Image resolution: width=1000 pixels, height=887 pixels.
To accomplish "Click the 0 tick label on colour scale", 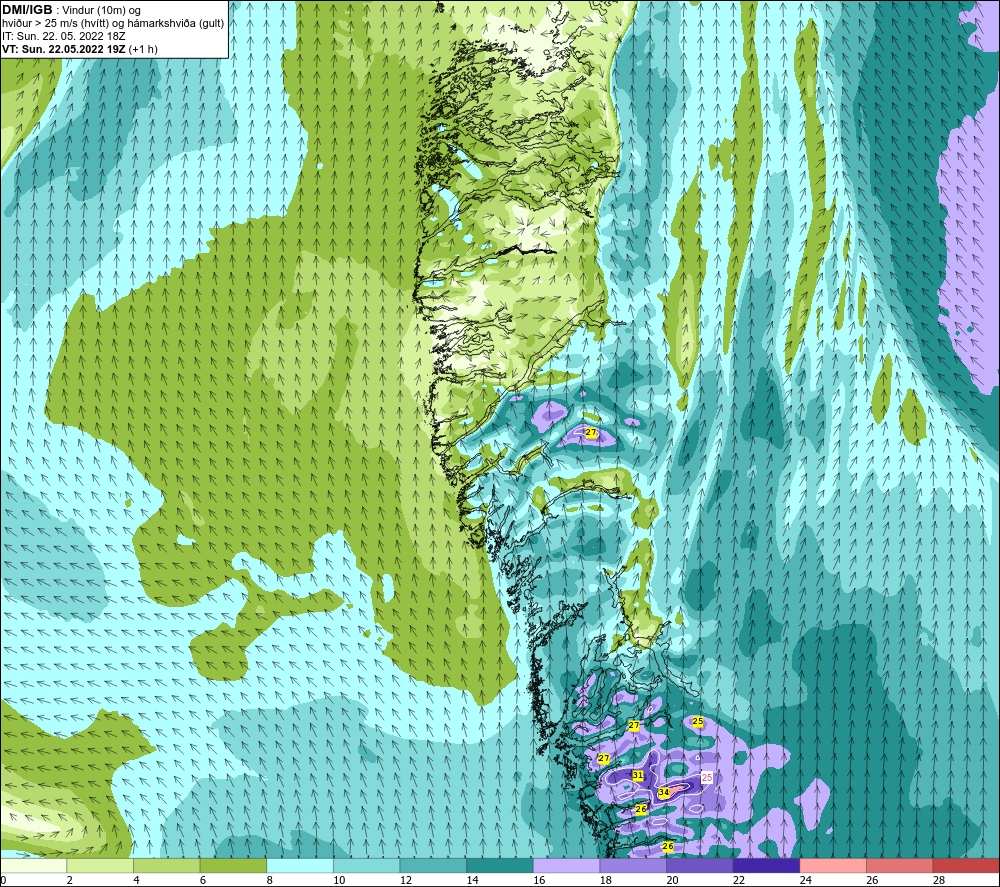I will click(x=3, y=880).
